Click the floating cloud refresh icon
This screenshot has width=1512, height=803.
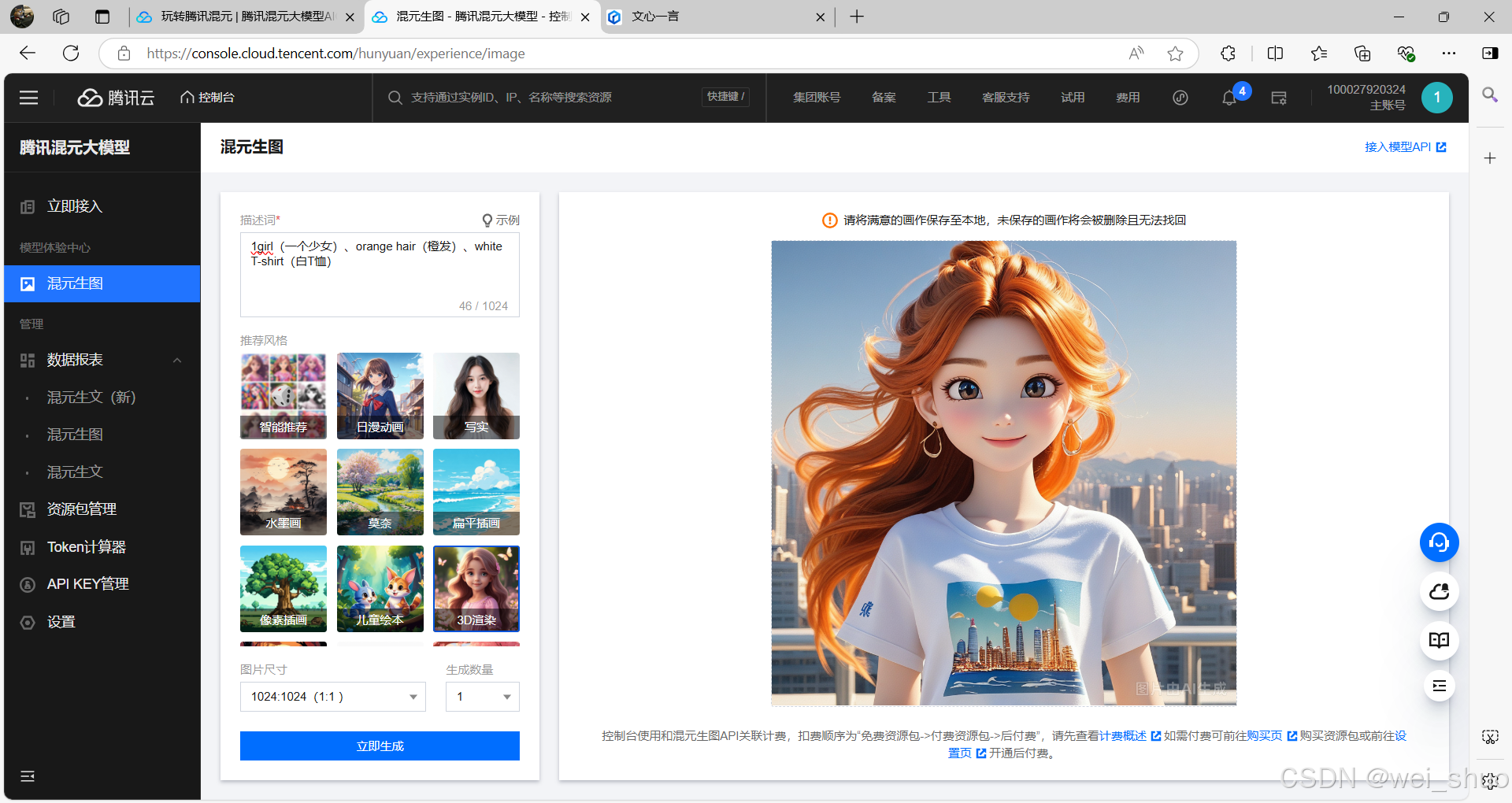[x=1440, y=592]
